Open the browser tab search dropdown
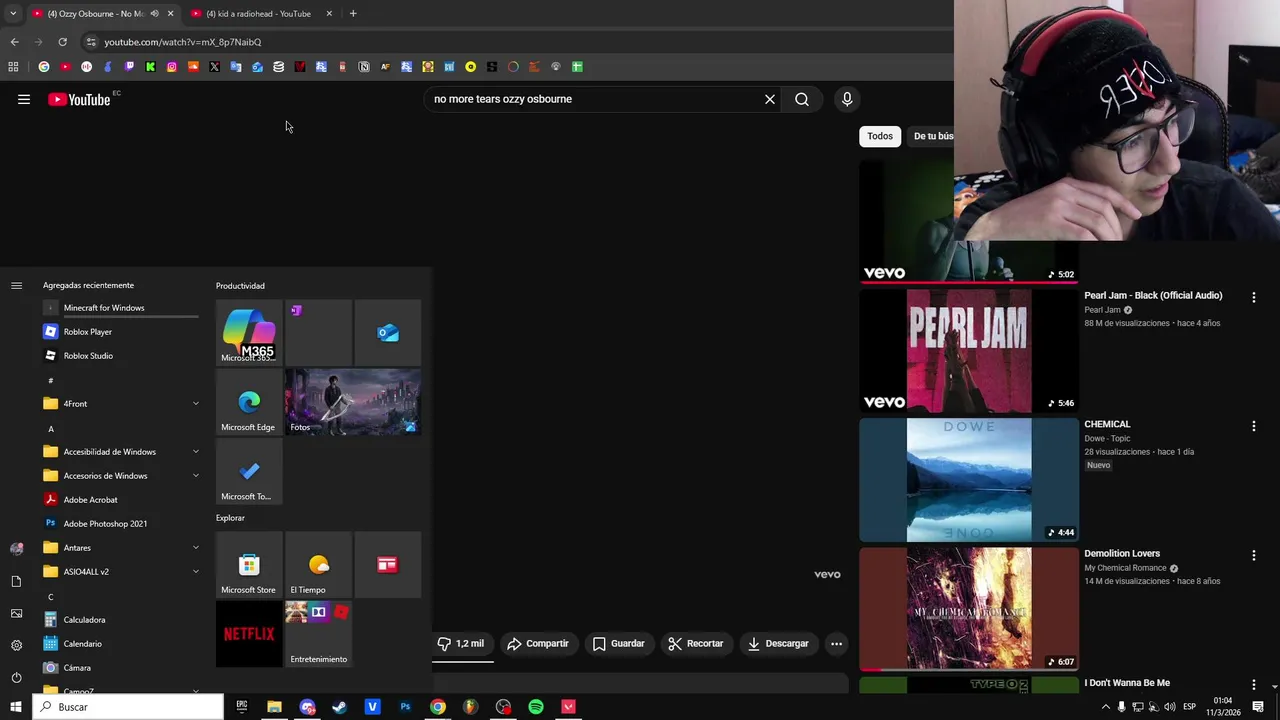The width and height of the screenshot is (1280, 720). pos(12,14)
